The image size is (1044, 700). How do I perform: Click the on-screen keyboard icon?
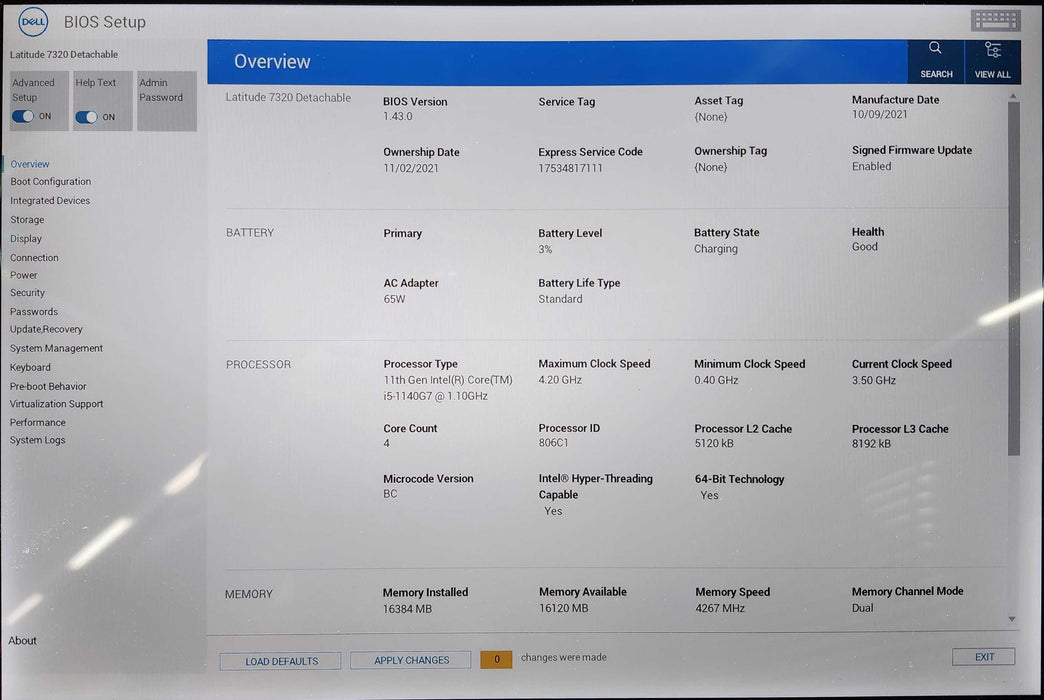point(995,21)
